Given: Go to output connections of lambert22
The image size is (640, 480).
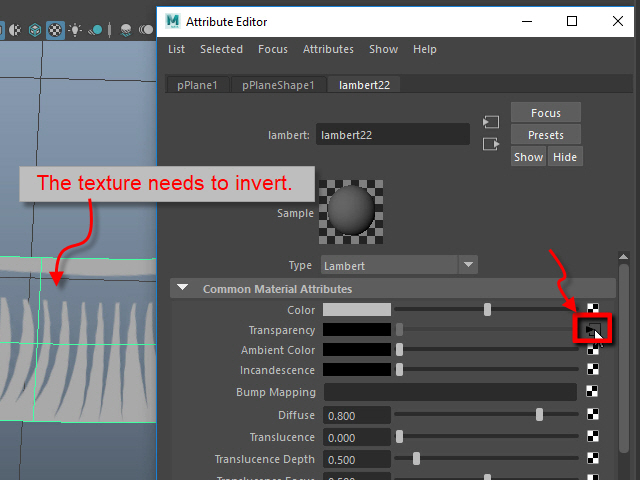Looking at the screenshot, I should [x=490, y=144].
